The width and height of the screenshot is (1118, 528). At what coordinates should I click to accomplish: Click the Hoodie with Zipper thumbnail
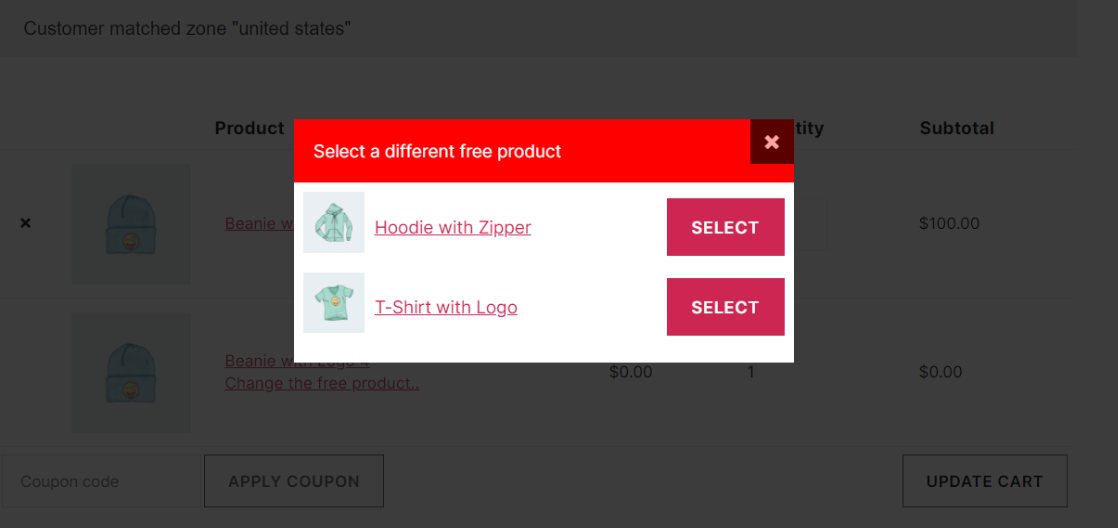coord(334,223)
